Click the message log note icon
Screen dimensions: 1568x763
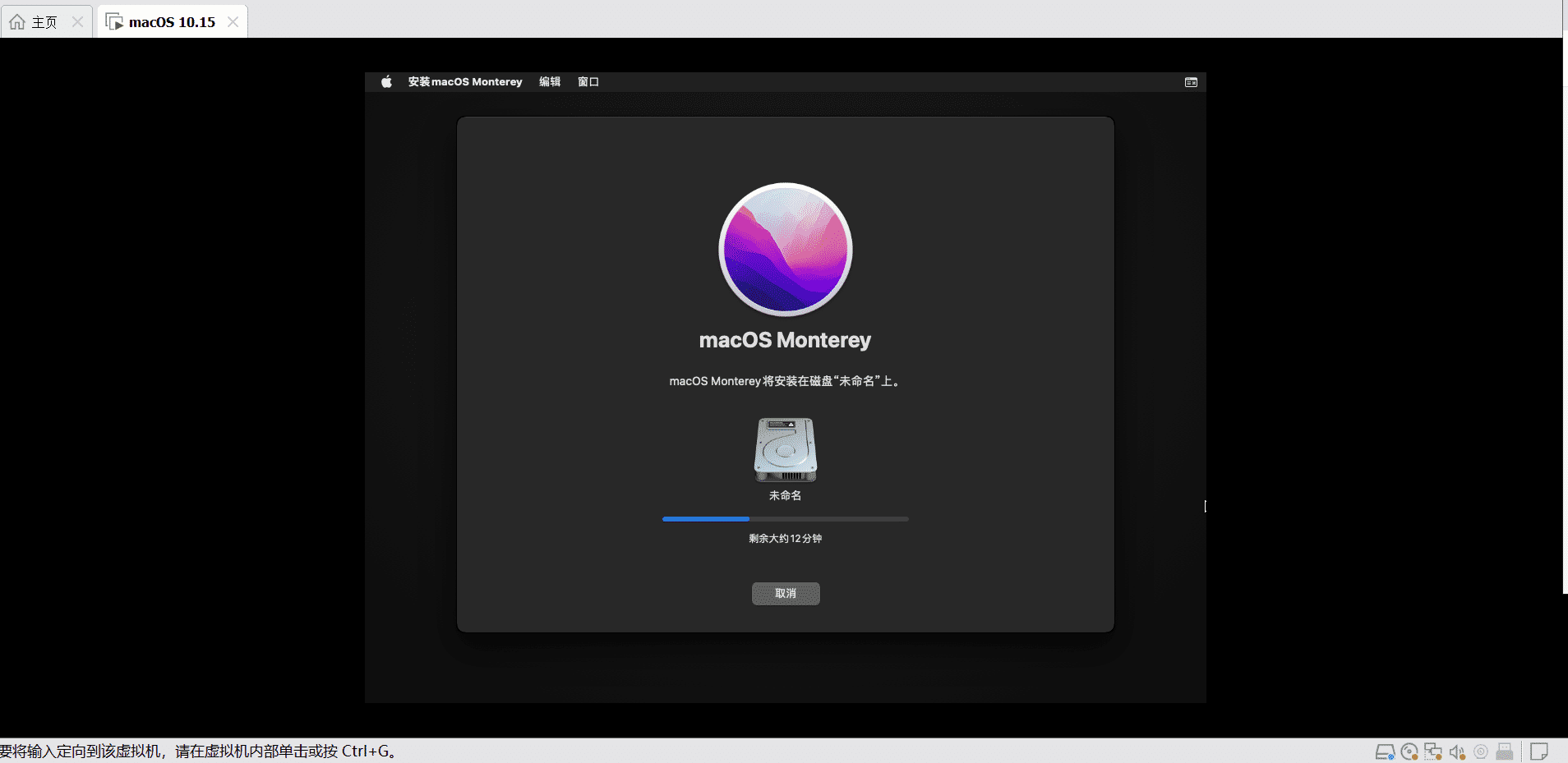pos(1539,752)
